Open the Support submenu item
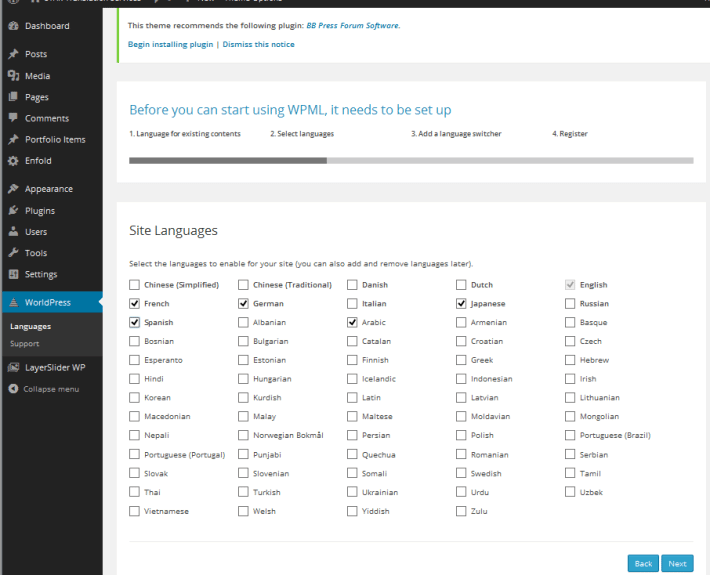Image resolution: width=710 pixels, height=575 pixels. click(x=24, y=344)
